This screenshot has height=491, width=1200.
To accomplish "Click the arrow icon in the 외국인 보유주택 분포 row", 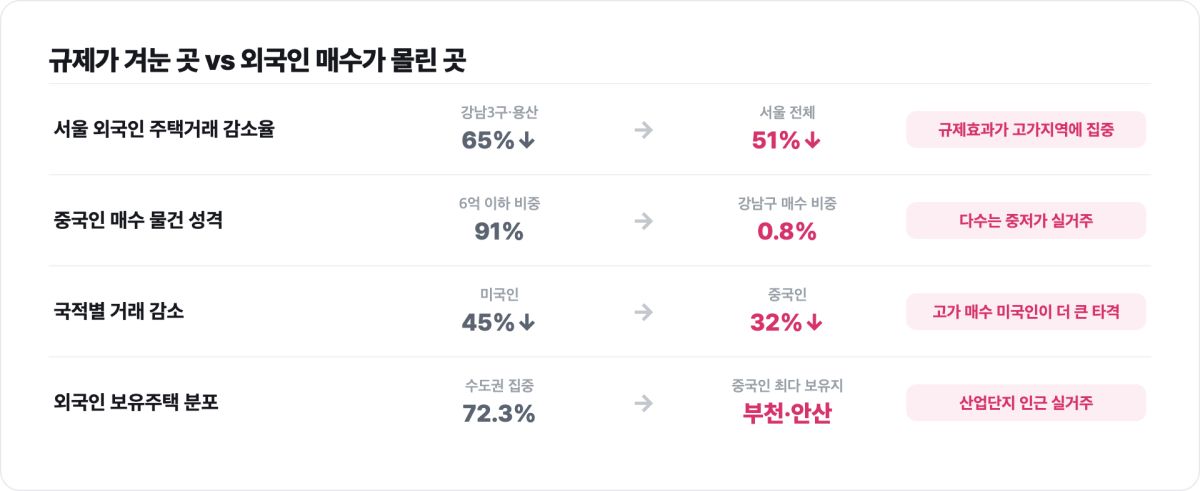I will pos(644,402).
